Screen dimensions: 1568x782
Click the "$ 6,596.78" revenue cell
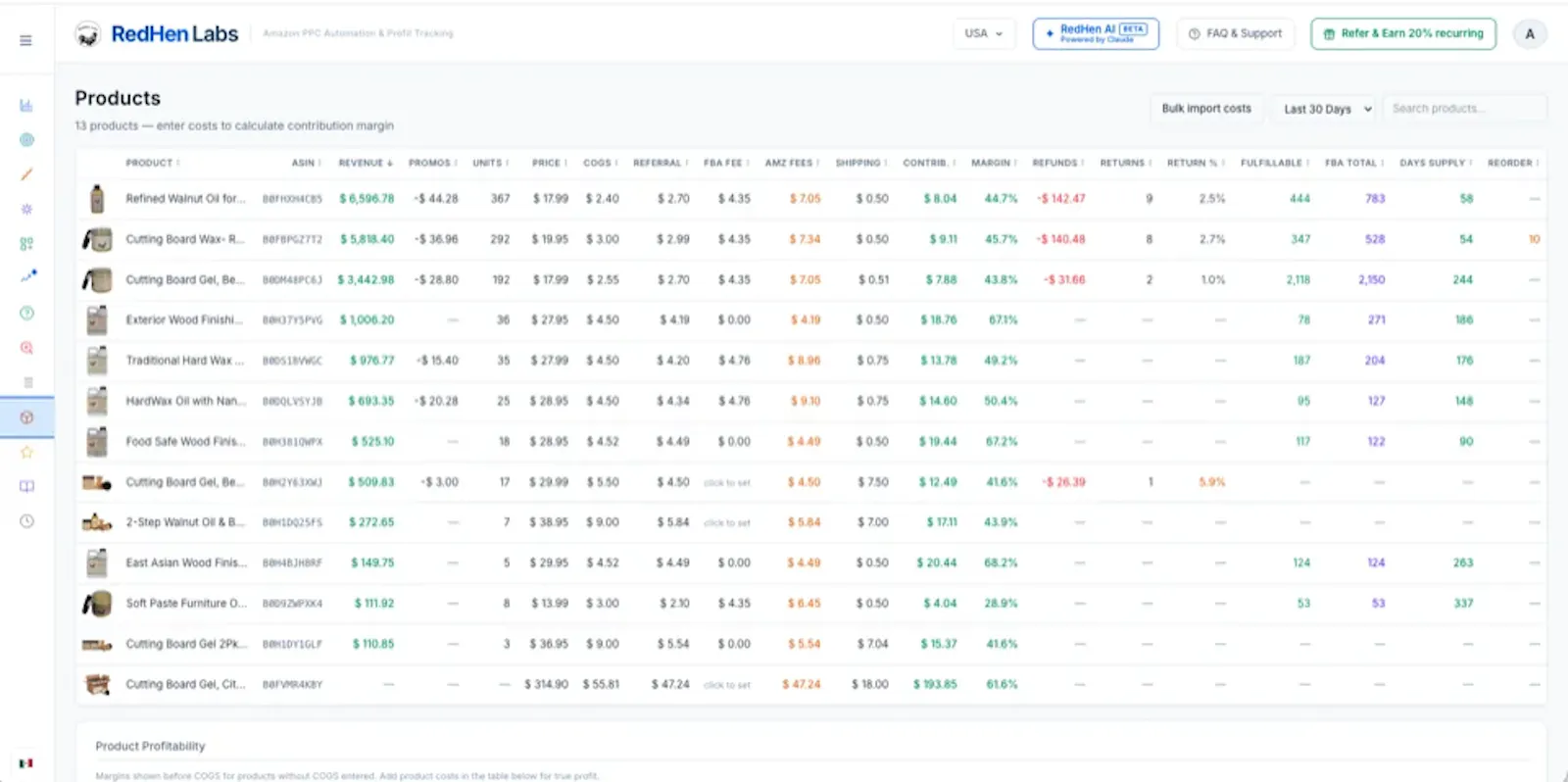click(x=367, y=199)
